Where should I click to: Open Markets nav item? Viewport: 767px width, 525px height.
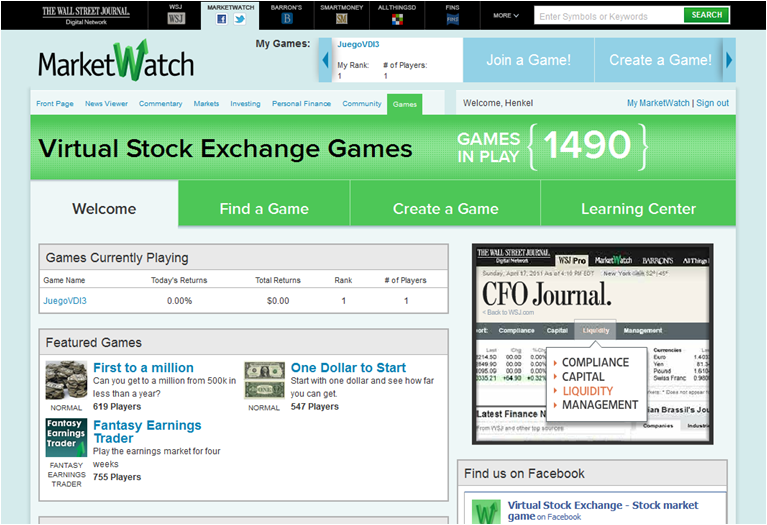[206, 104]
